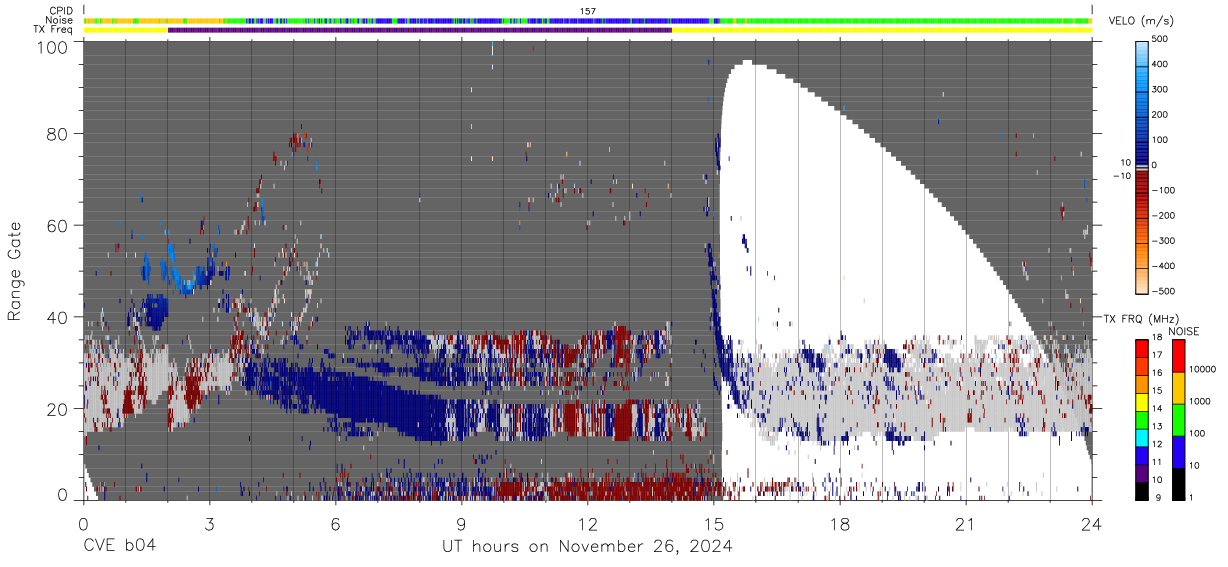Viewport: 1228px width, 567px height.
Task: Click the '-200' tick on the velocity scale
Action: (x=1162, y=216)
